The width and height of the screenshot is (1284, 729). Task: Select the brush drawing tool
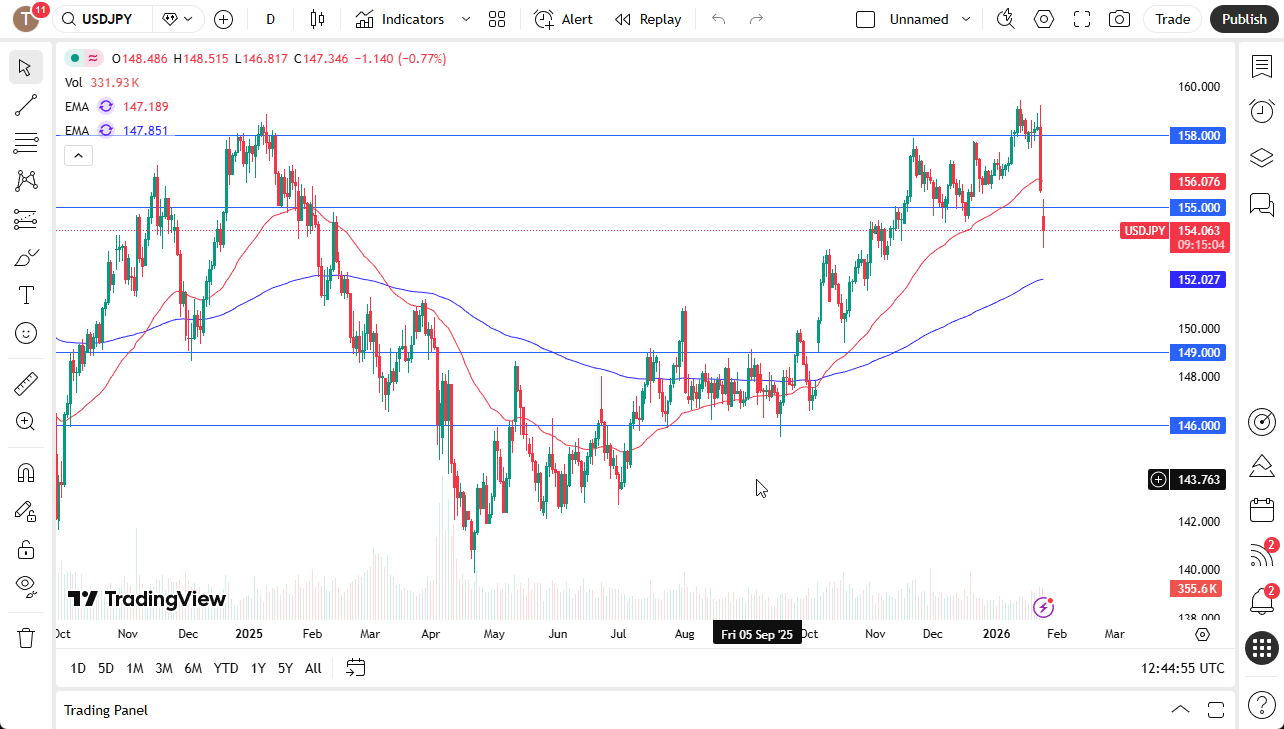tap(26, 257)
